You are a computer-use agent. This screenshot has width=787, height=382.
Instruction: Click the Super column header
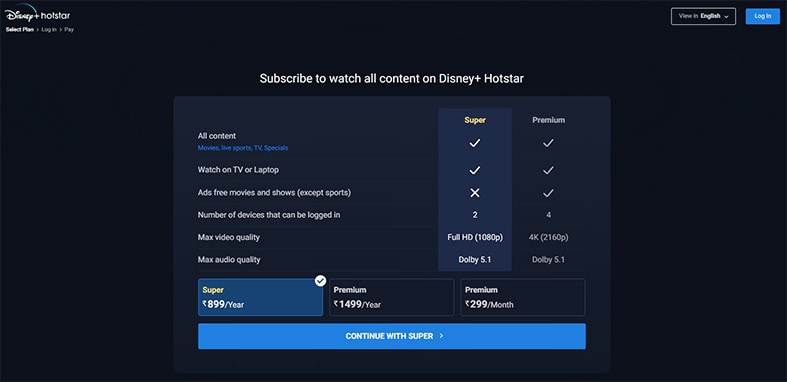pos(475,120)
